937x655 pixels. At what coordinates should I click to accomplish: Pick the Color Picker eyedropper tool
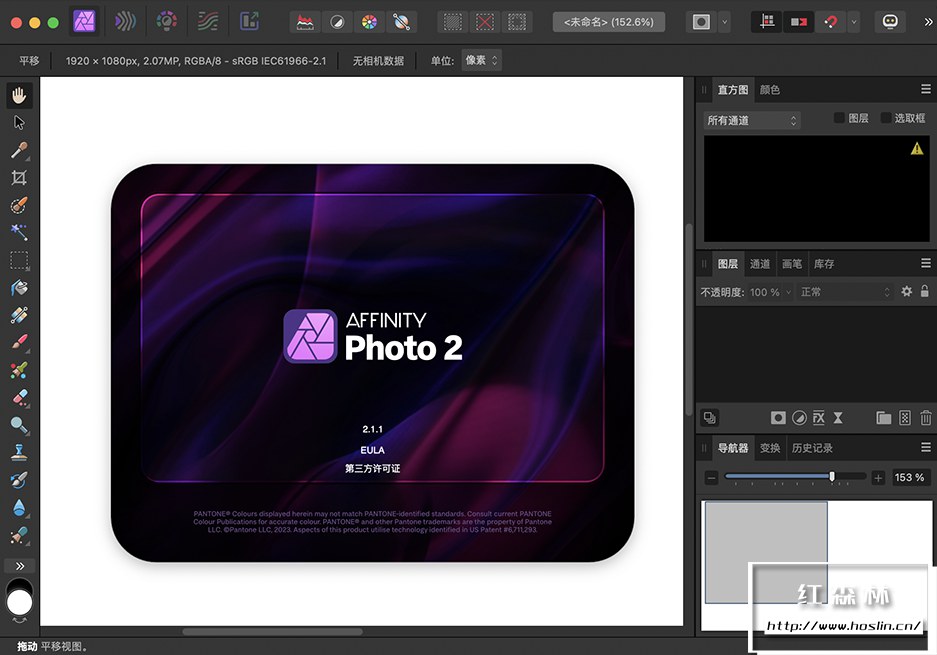[x=19, y=150]
